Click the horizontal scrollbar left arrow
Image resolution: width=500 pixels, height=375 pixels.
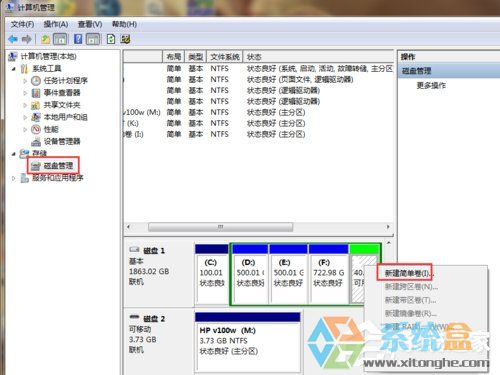(x=129, y=227)
